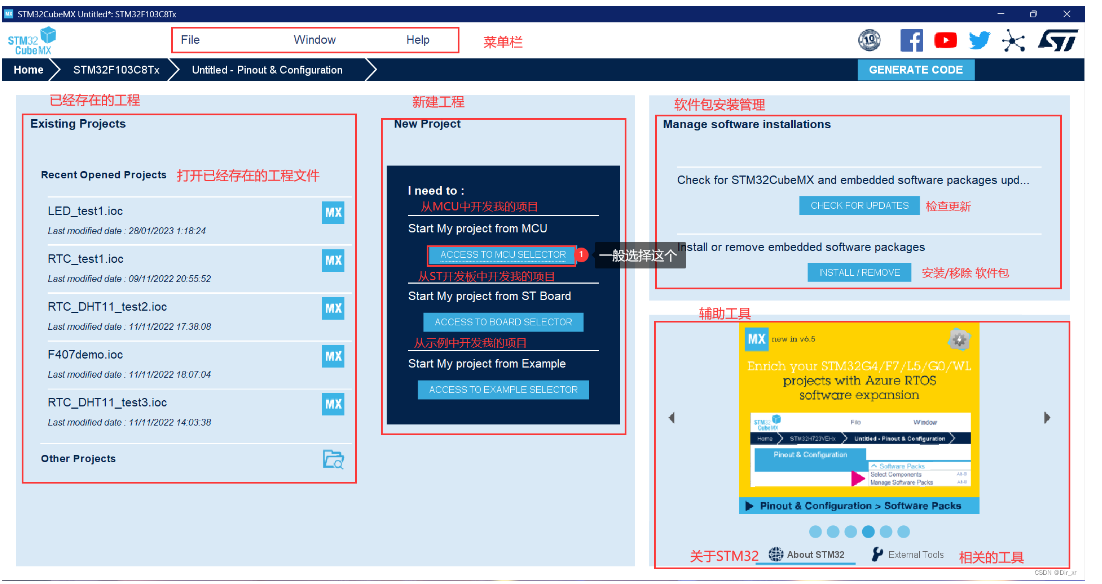1102x584 pixels.
Task: Select the sixth banner carousel dot
Action: click(903, 532)
